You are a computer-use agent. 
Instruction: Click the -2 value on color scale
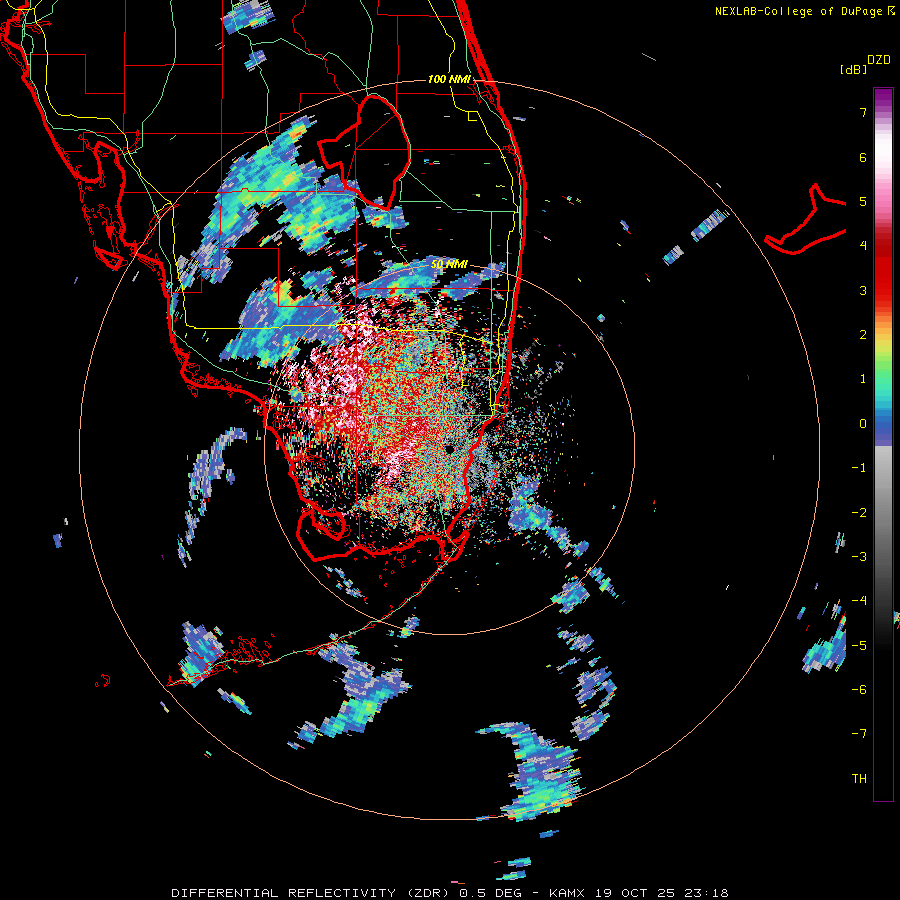(x=859, y=512)
